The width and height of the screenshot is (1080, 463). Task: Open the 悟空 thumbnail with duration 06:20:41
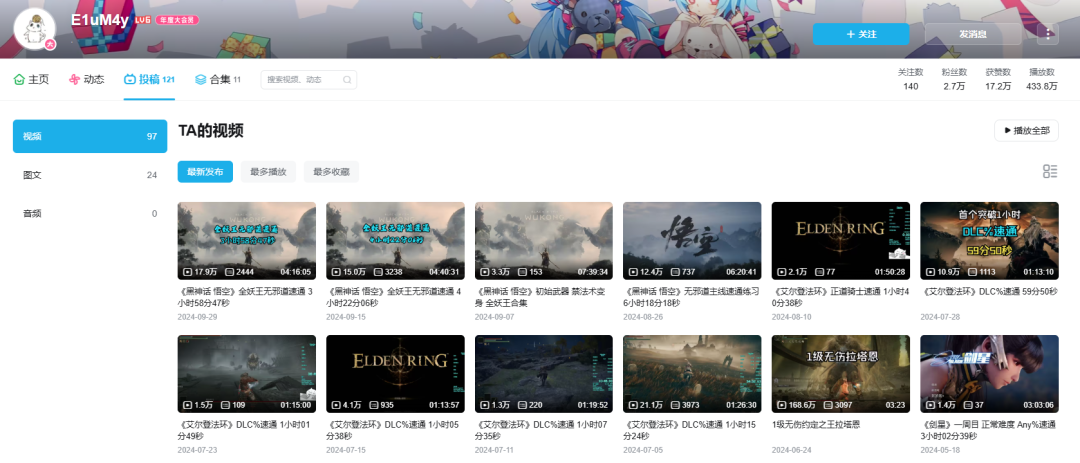[692, 240]
